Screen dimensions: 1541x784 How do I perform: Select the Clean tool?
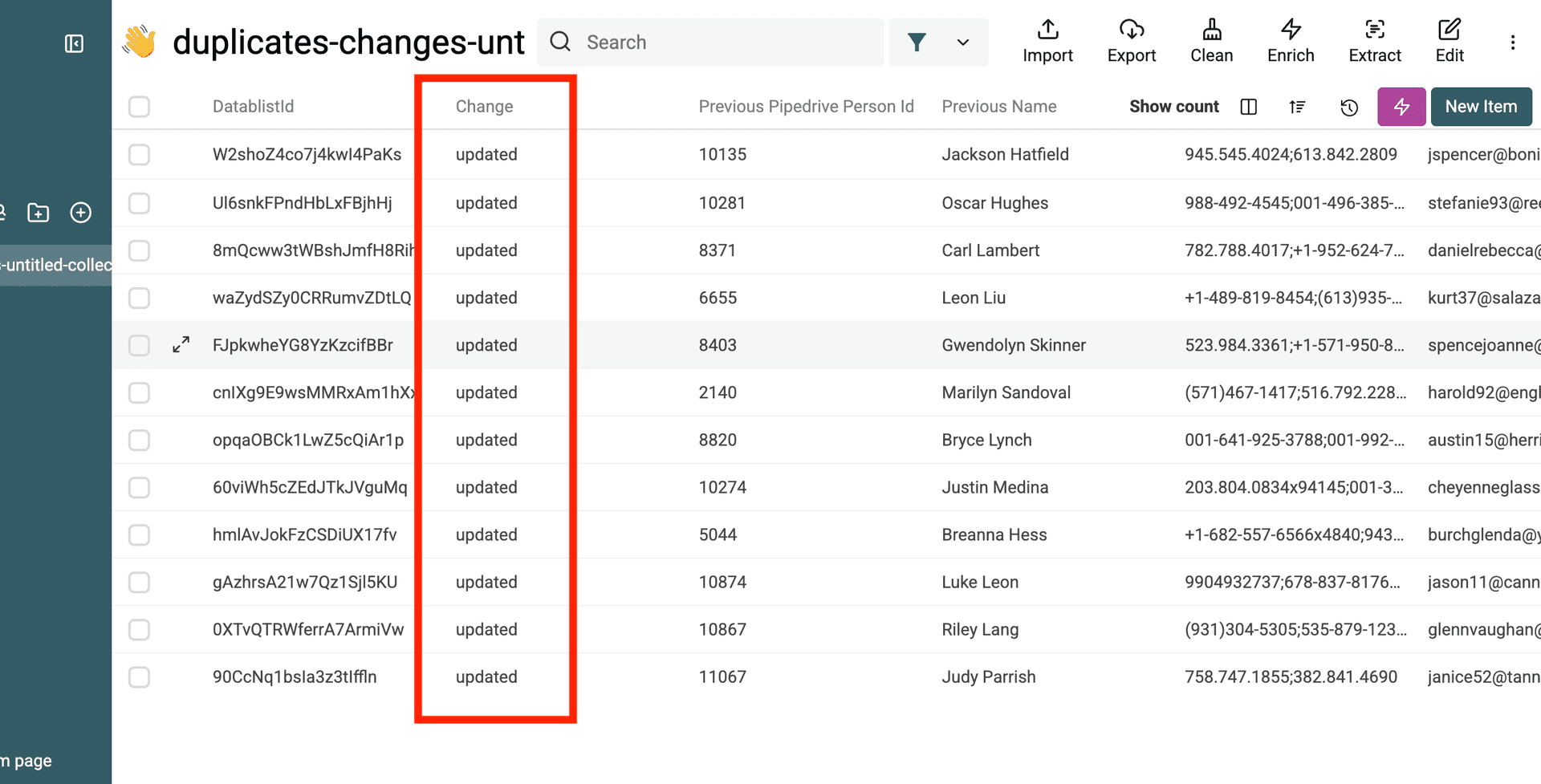click(x=1211, y=41)
